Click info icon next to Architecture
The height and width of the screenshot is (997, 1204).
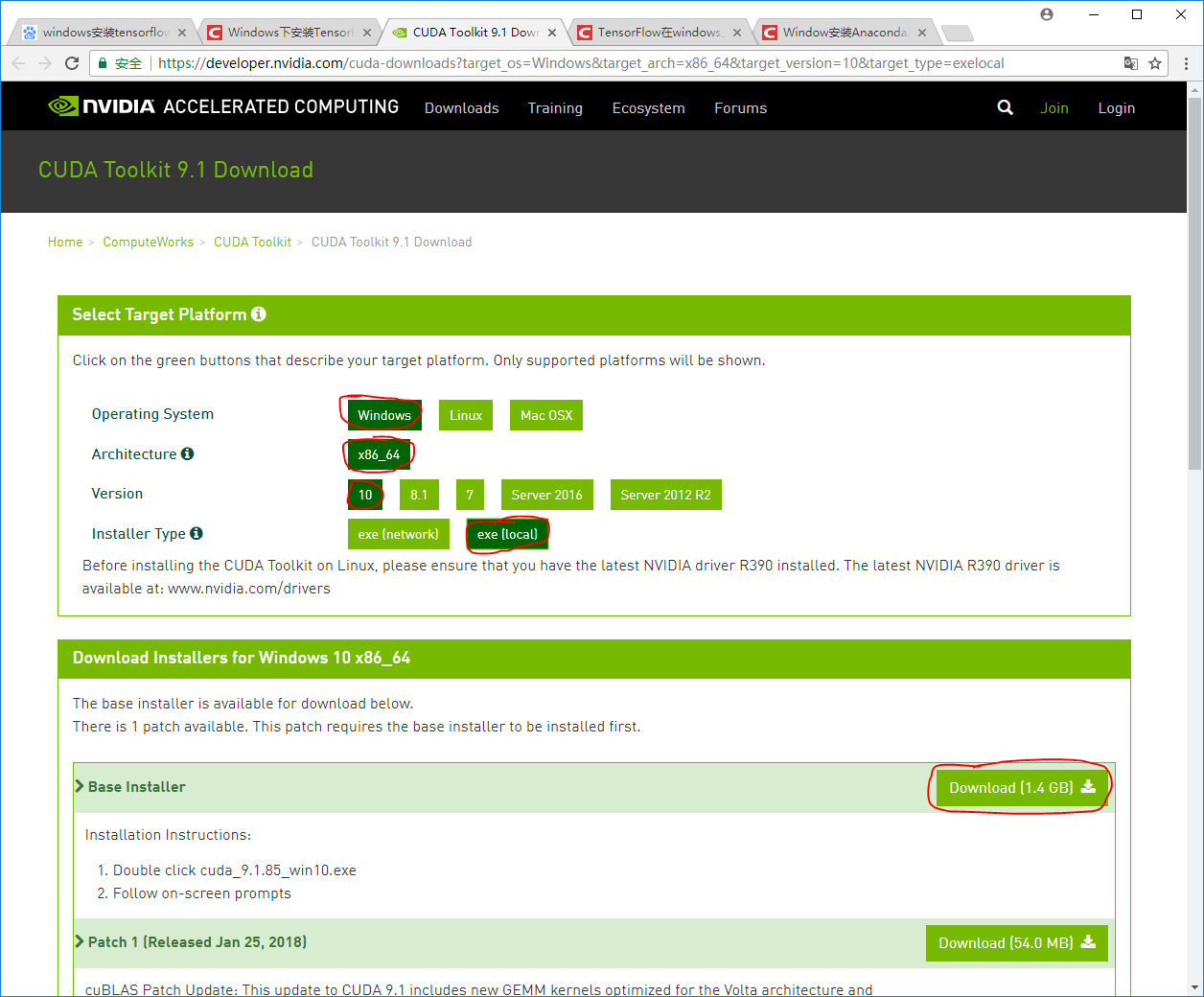(x=187, y=453)
